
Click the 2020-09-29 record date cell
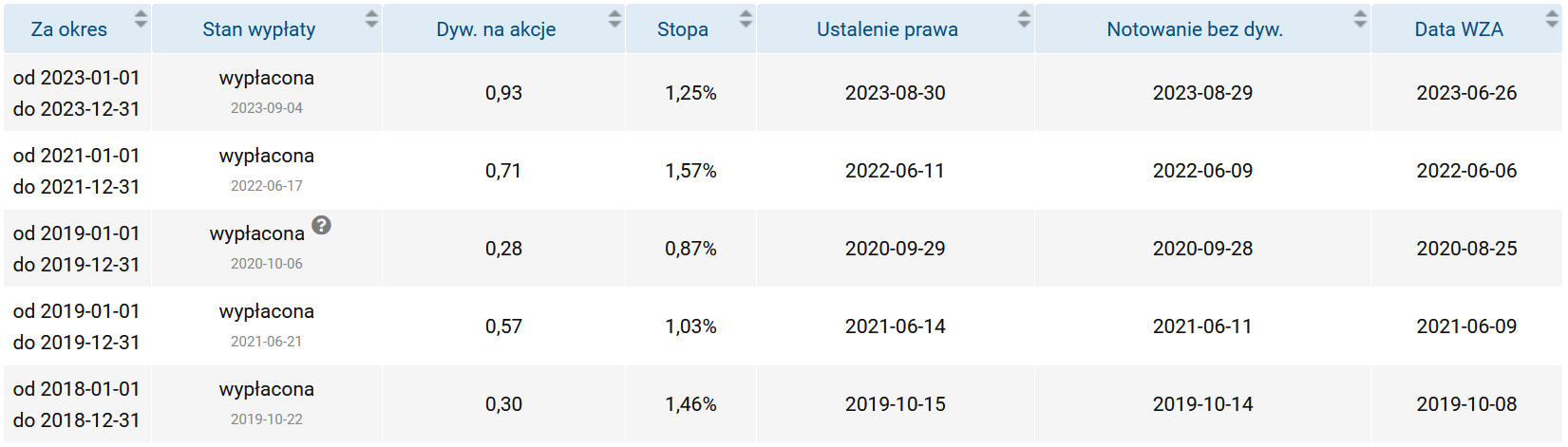coord(895,249)
